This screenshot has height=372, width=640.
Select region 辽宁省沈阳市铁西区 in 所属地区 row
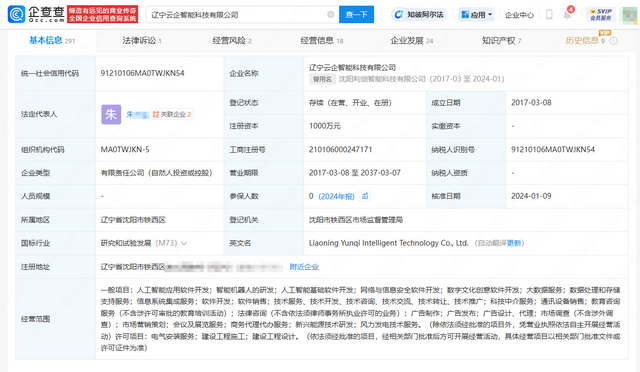[x=133, y=220]
